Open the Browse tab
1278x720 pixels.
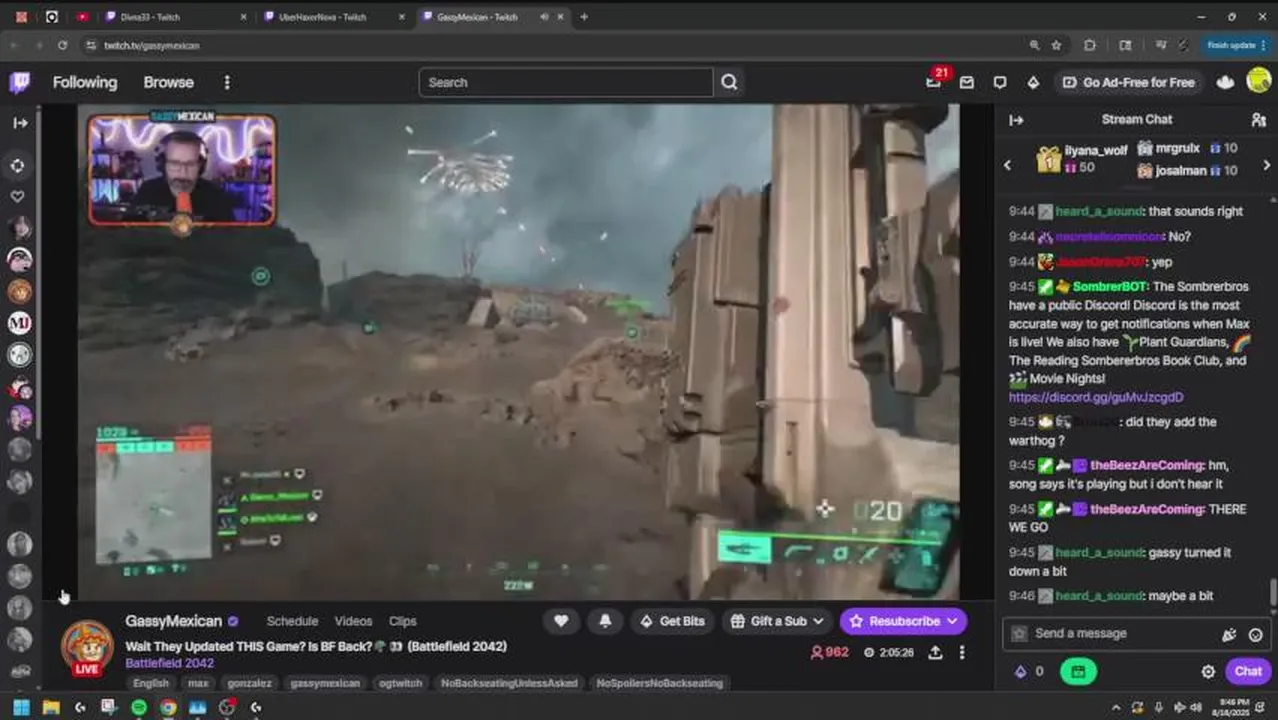[x=168, y=82]
